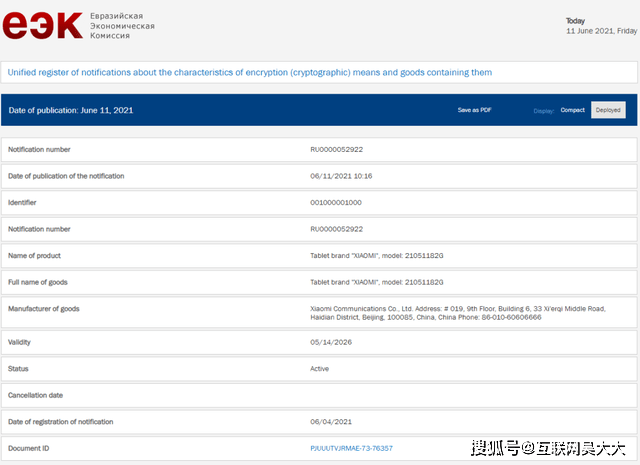Click the Full name of goods value
Viewport: 640px width, 465px height.
tap(377, 282)
